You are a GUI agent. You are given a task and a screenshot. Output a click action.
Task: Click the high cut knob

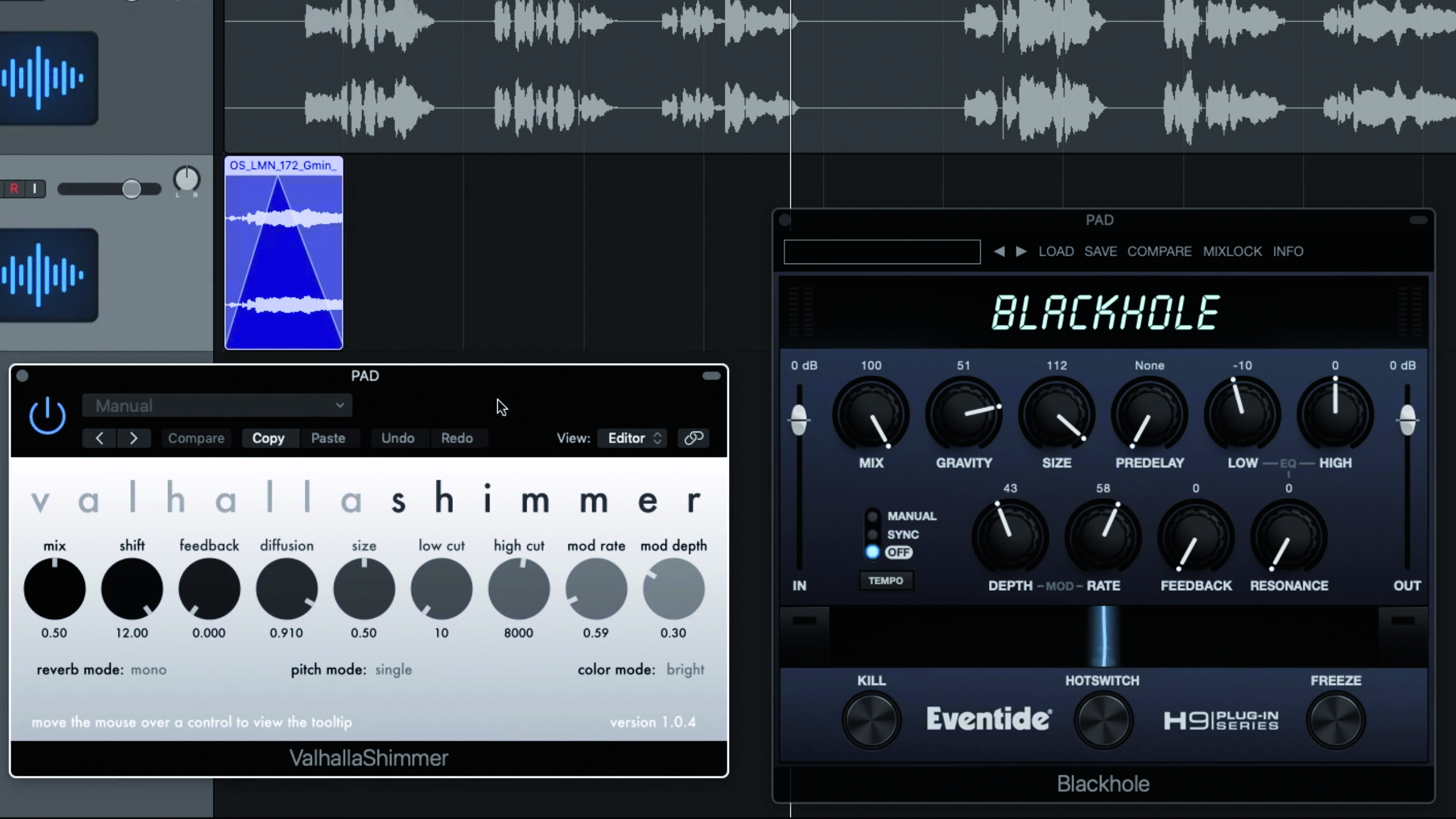tap(519, 588)
